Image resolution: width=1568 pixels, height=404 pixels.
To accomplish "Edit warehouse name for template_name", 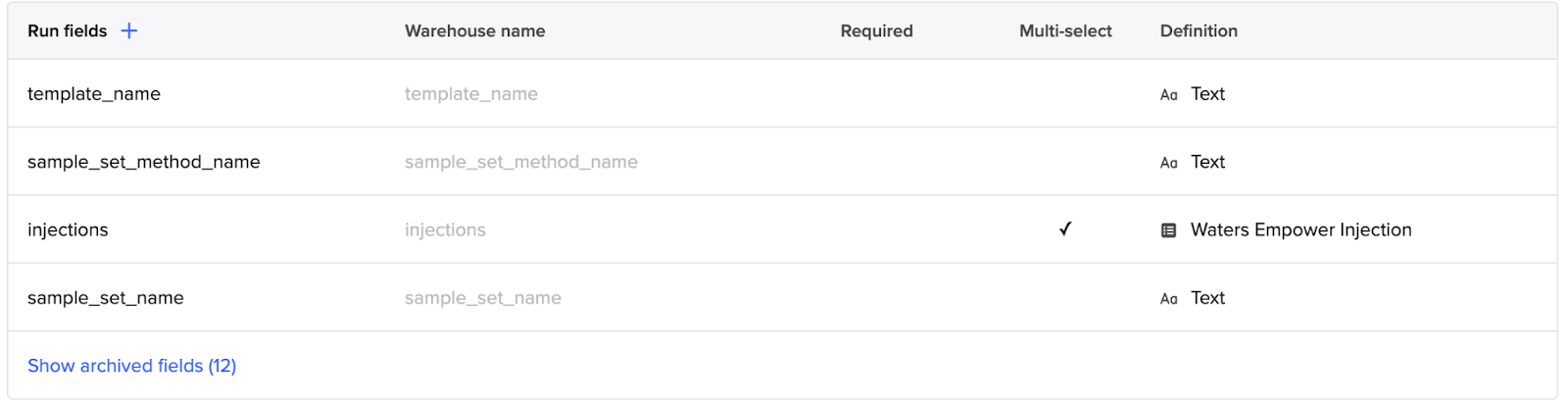I will pyautogui.click(x=471, y=94).
